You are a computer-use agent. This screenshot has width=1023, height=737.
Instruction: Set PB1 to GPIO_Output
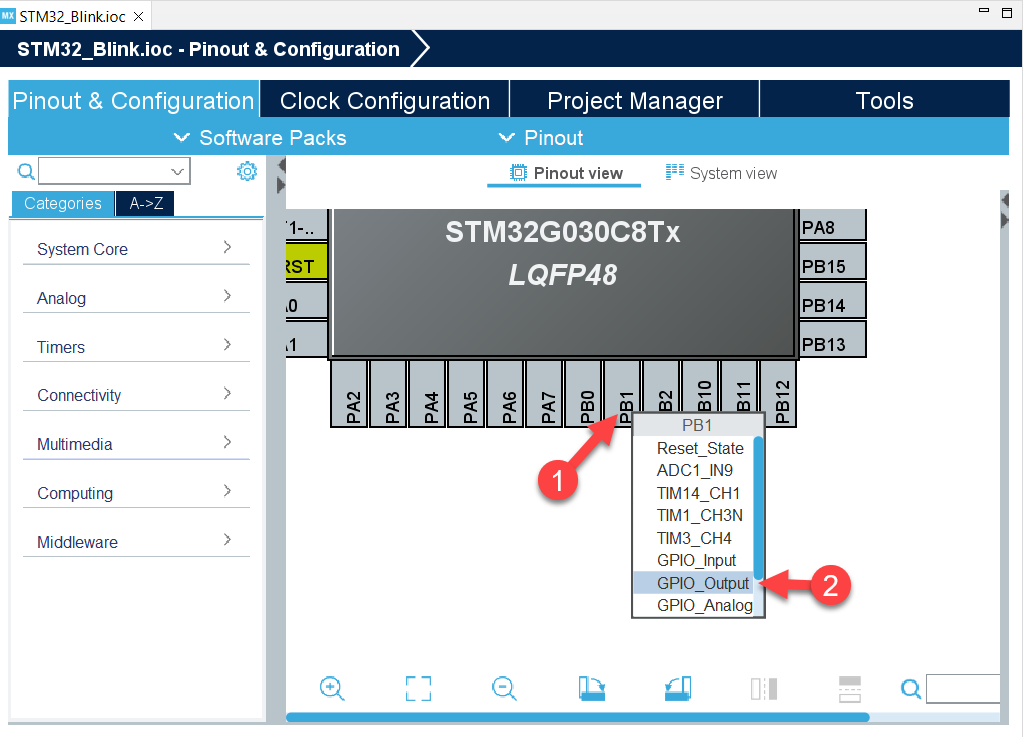click(694, 583)
